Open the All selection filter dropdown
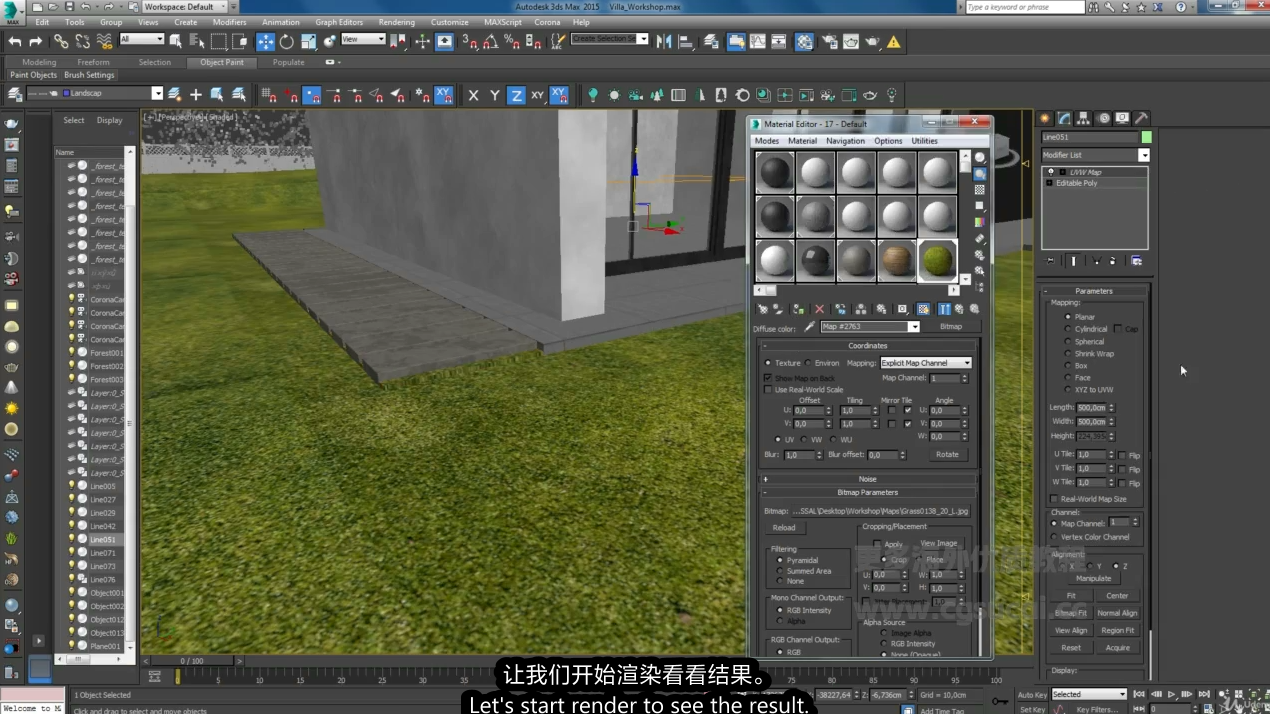The width and height of the screenshot is (1270, 714). (x=141, y=39)
